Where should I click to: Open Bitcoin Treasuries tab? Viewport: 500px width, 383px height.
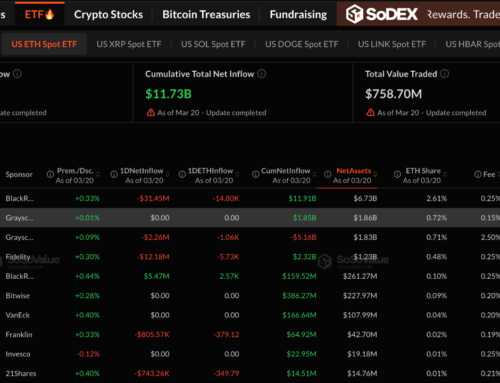tap(206, 14)
